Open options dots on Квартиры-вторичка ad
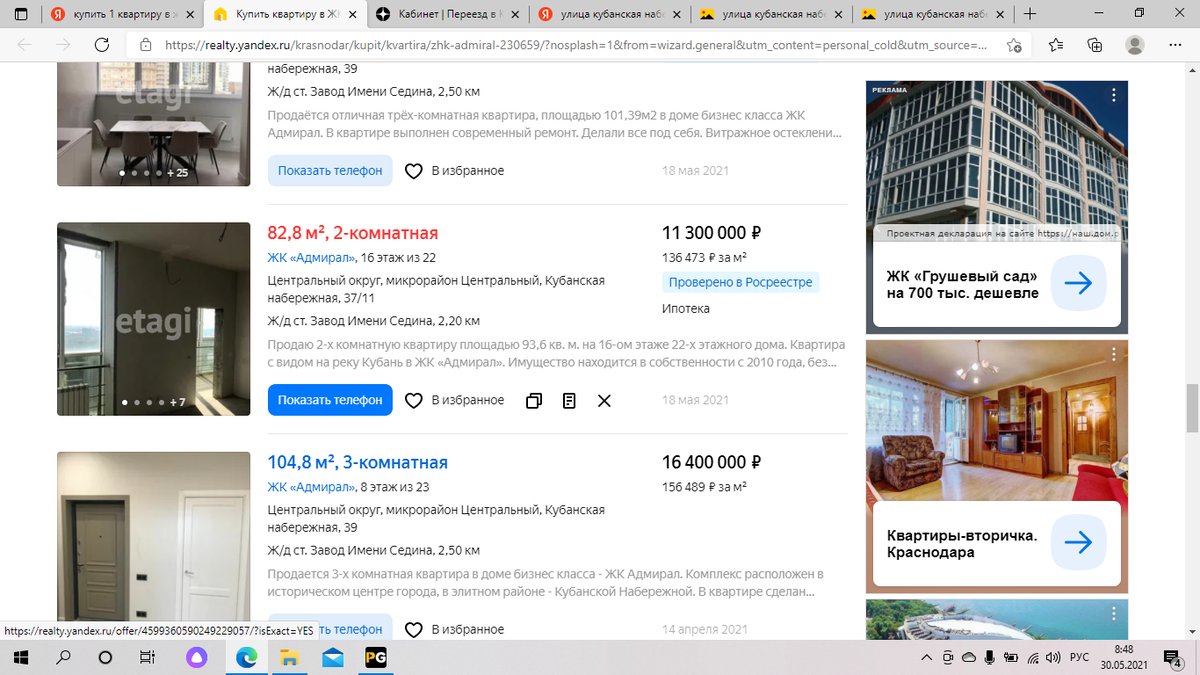The width and height of the screenshot is (1200, 675). pyautogui.click(x=1115, y=355)
